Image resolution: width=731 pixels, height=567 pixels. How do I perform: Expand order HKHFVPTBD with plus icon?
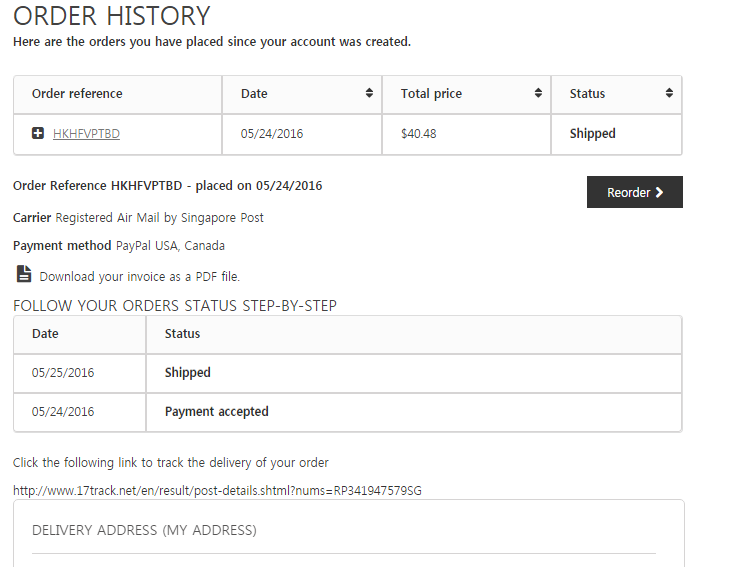38,133
